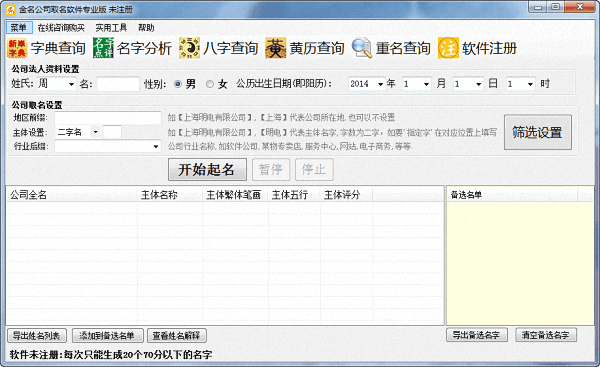Expand the hour (时) dropdown
Screen dimensions: 600x367
530,84
